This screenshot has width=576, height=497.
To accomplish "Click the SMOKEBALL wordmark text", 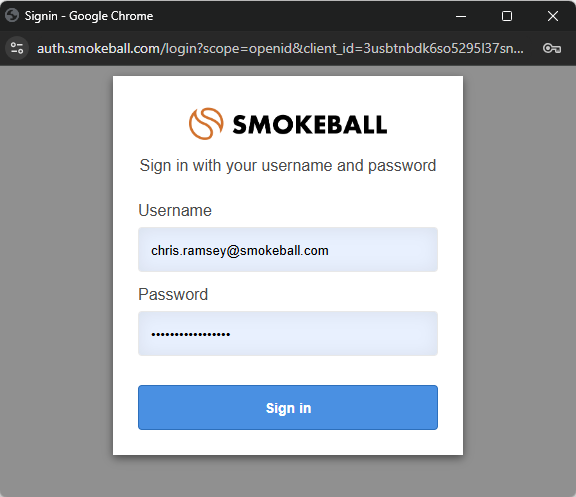I will coord(310,125).
